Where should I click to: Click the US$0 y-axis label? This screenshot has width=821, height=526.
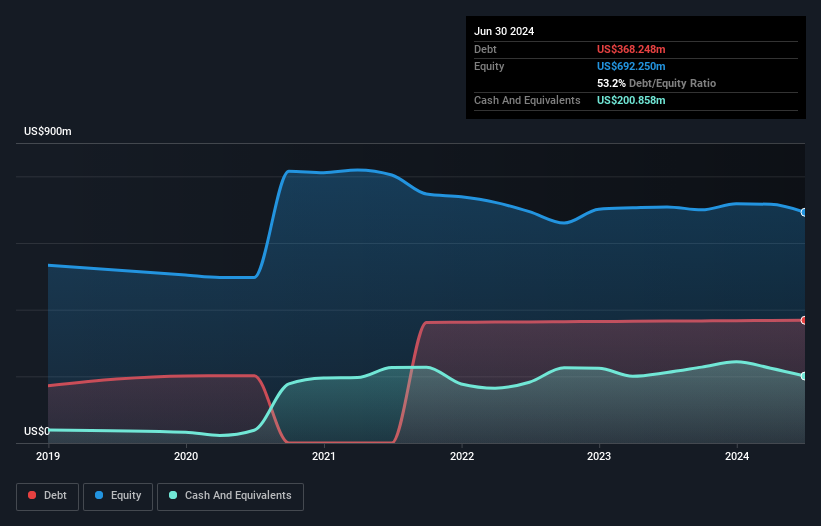(37, 431)
